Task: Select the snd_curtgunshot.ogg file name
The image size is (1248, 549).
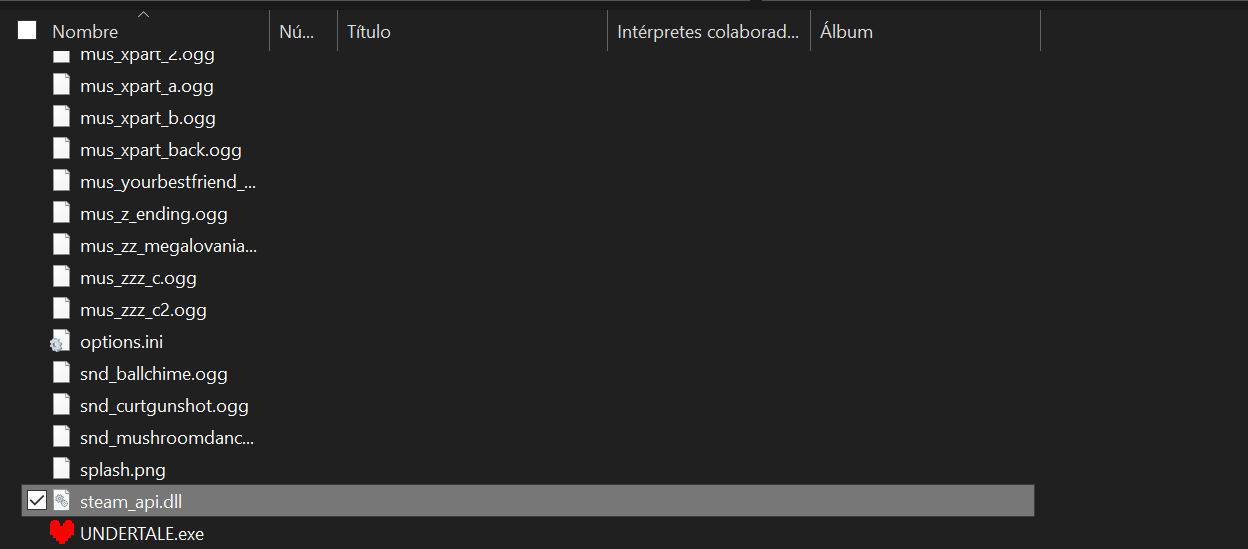Action: [164, 406]
